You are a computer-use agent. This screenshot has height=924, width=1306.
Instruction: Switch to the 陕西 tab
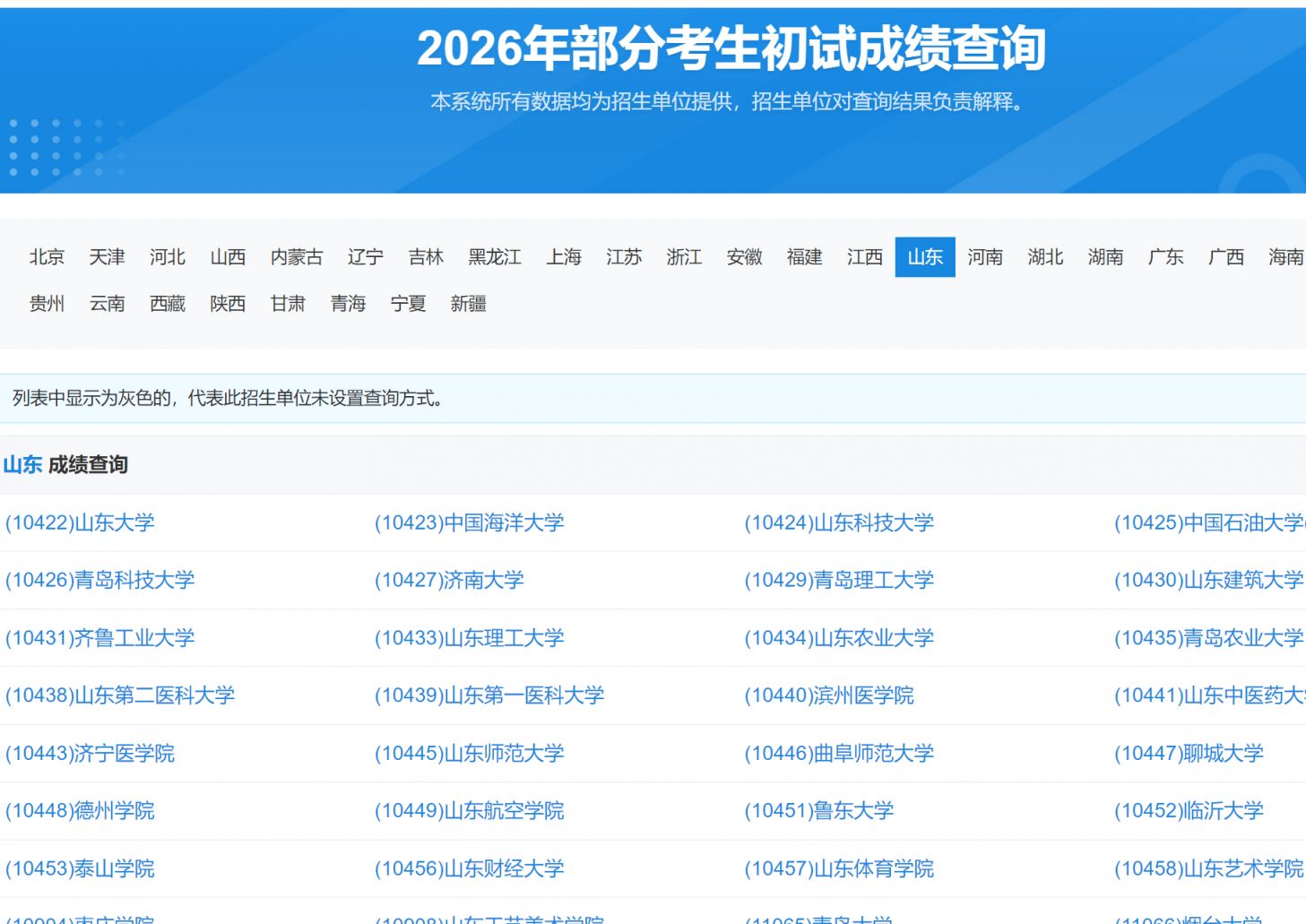(x=228, y=304)
